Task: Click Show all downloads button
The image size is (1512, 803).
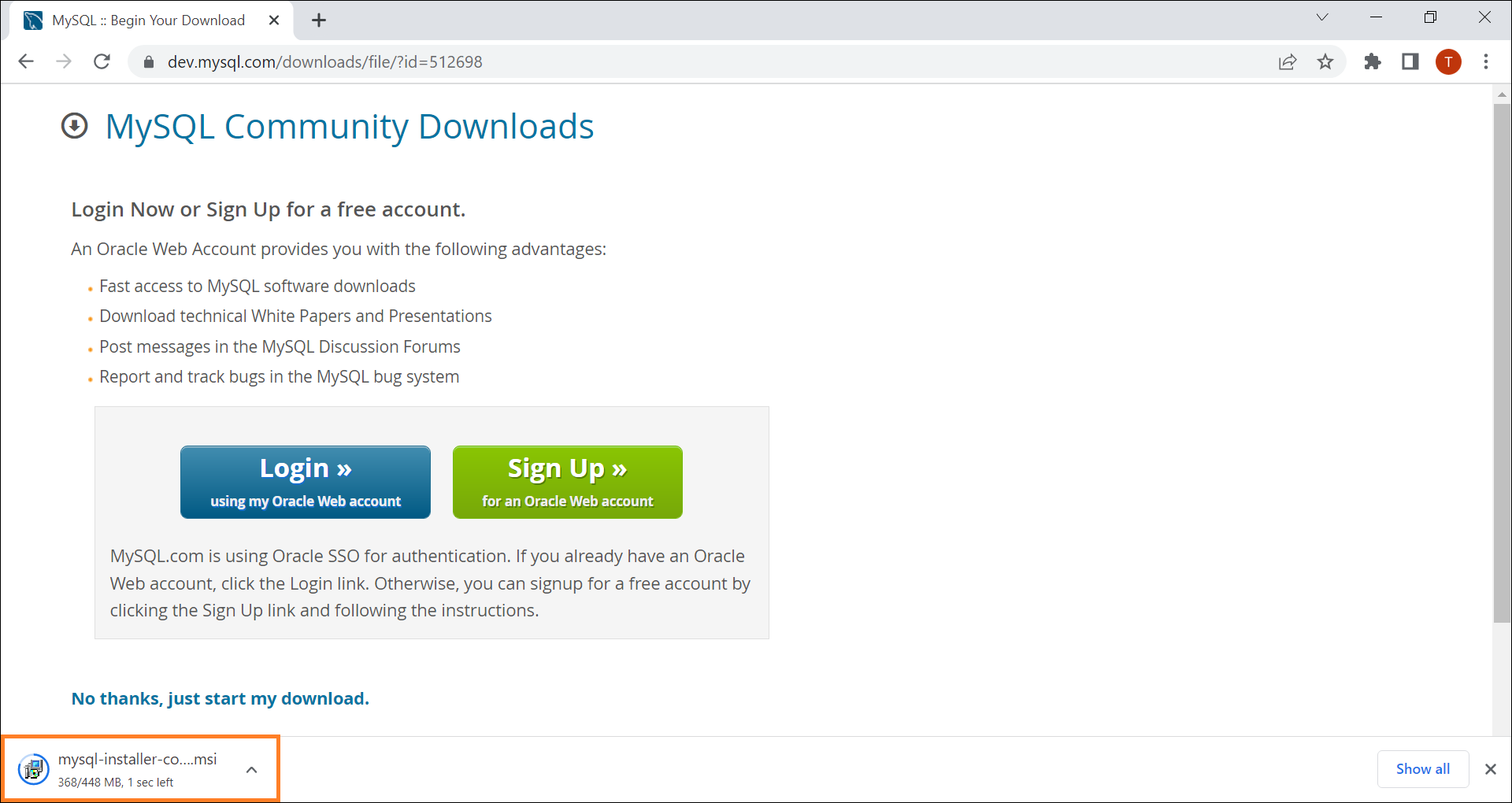Action: point(1423,769)
